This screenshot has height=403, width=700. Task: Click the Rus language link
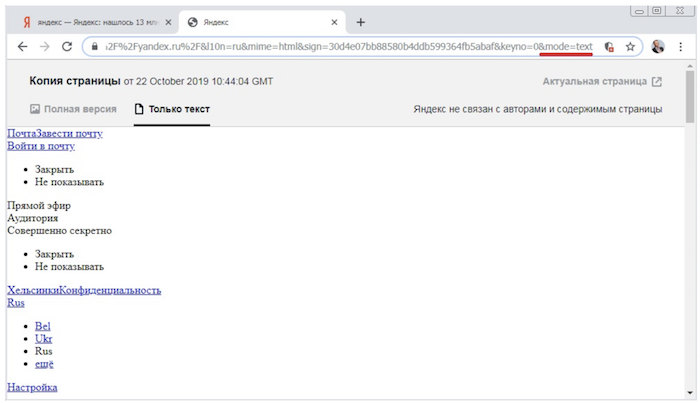coord(16,303)
